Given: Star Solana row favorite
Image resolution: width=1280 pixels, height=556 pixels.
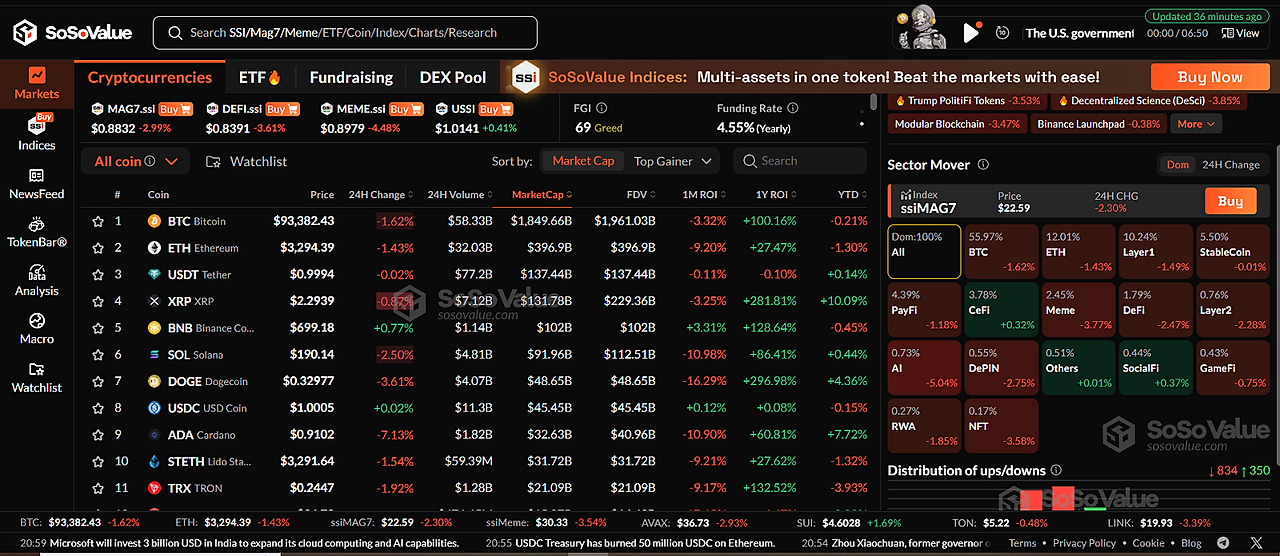Looking at the screenshot, I should (x=98, y=354).
